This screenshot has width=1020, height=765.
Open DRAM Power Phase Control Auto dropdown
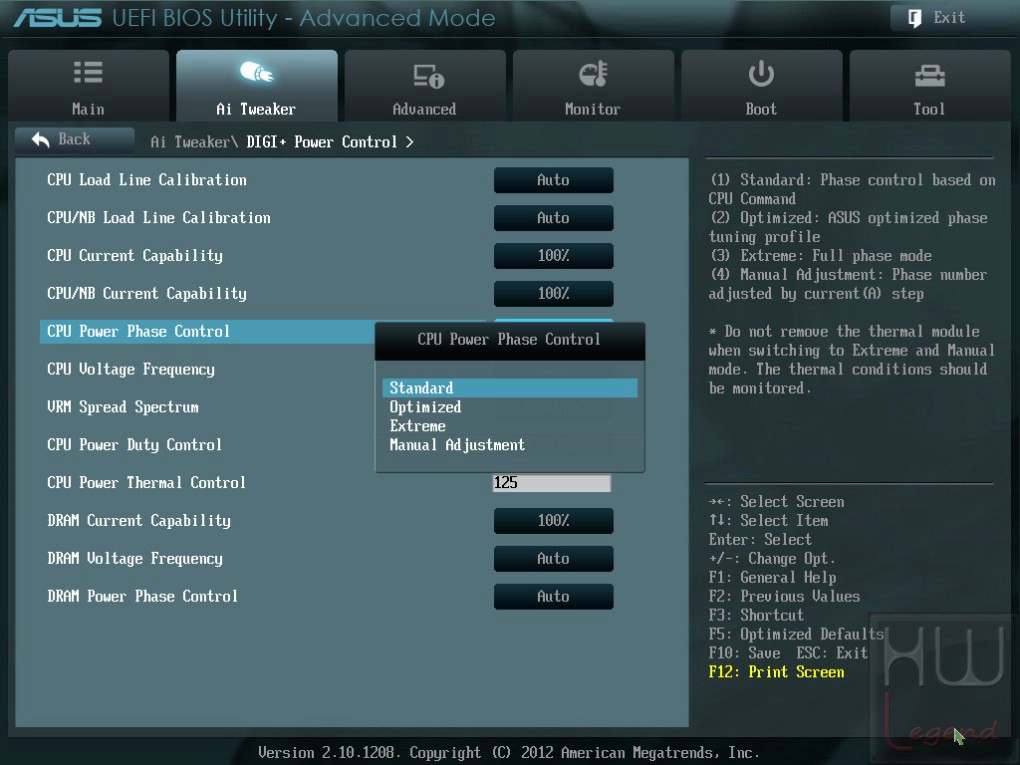coord(554,597)
